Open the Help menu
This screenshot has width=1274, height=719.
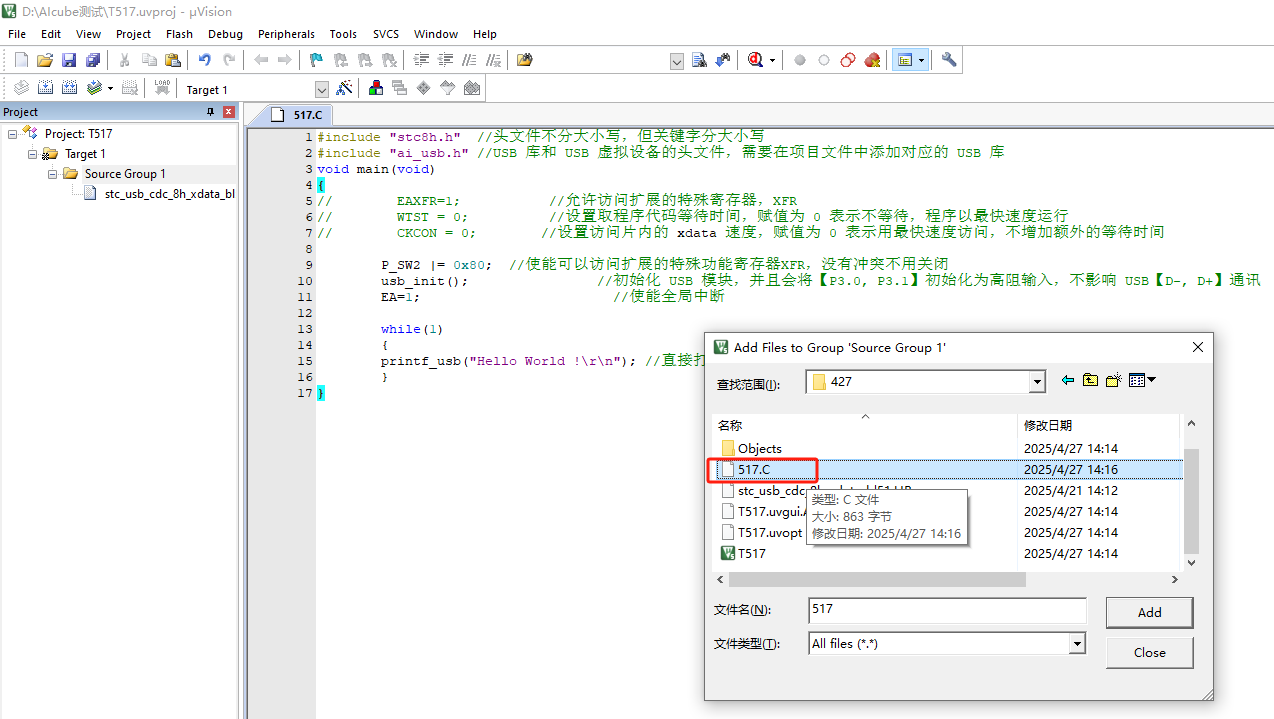pyautogui.click(x=484, y=33)
